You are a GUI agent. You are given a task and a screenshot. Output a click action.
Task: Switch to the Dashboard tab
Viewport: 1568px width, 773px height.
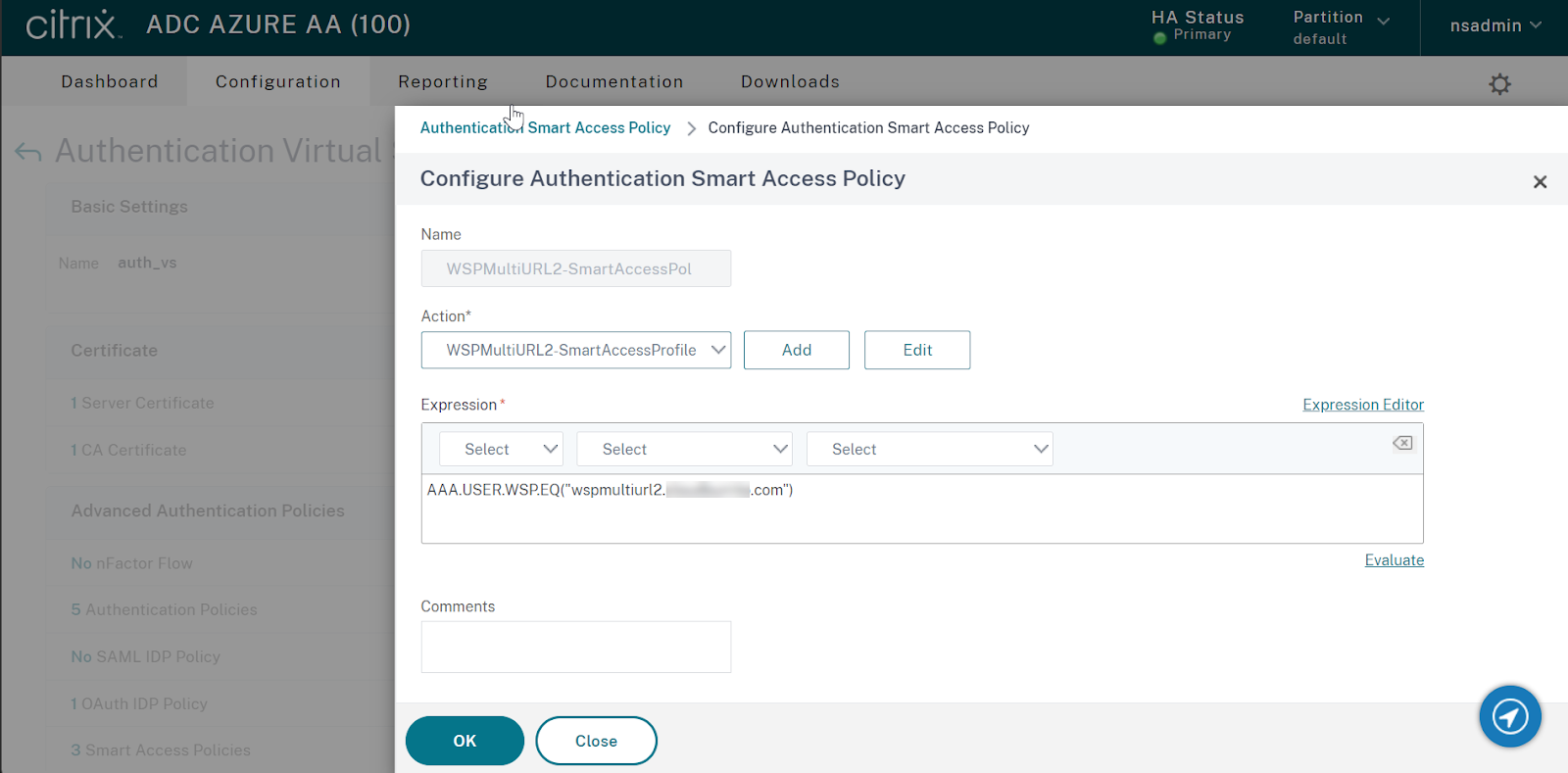[x=109, y=81]
